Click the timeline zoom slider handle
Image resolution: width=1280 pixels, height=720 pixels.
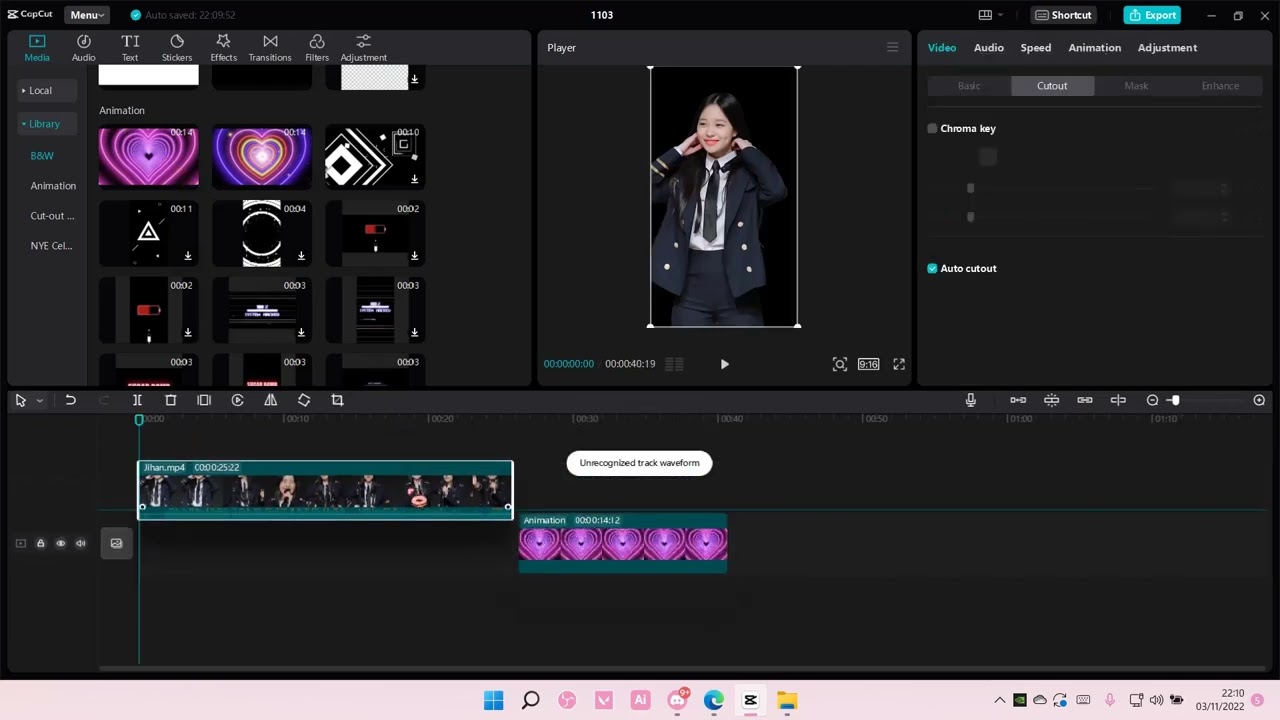pyautogui.click(x=1175, y=400)
